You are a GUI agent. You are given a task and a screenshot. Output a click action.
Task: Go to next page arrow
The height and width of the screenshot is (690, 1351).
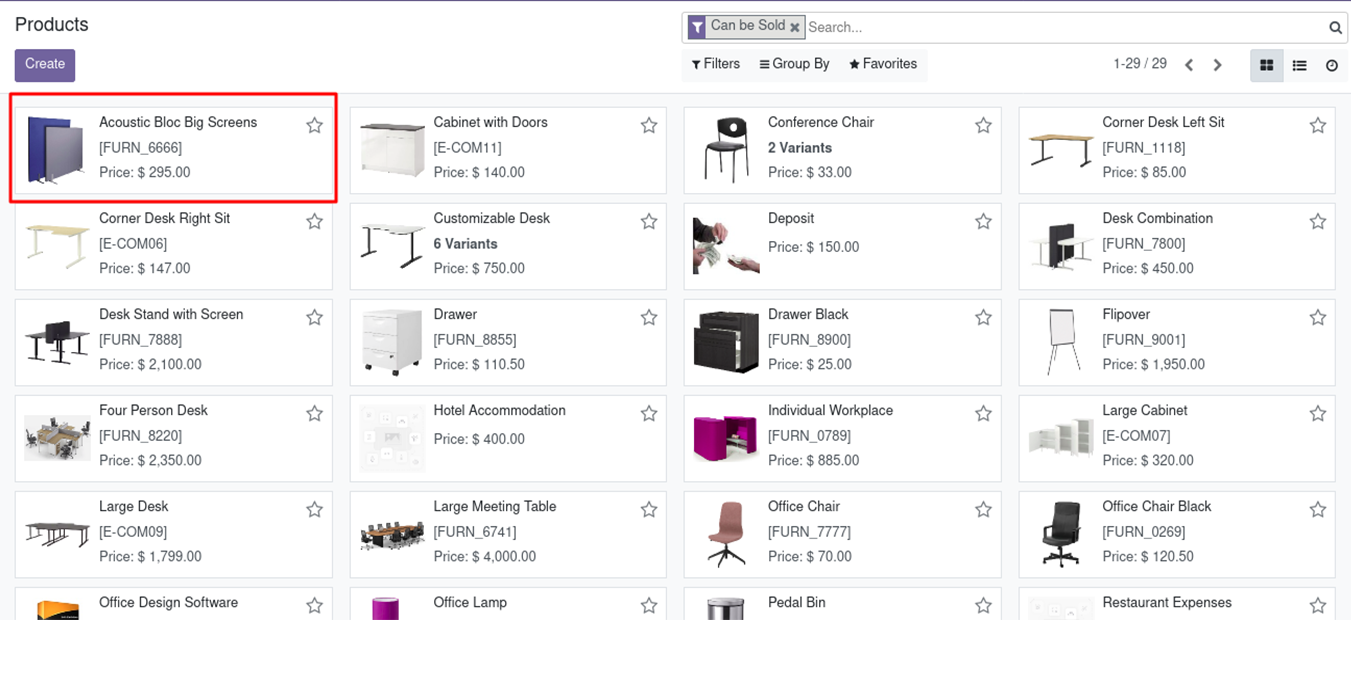click(1217, 65)
